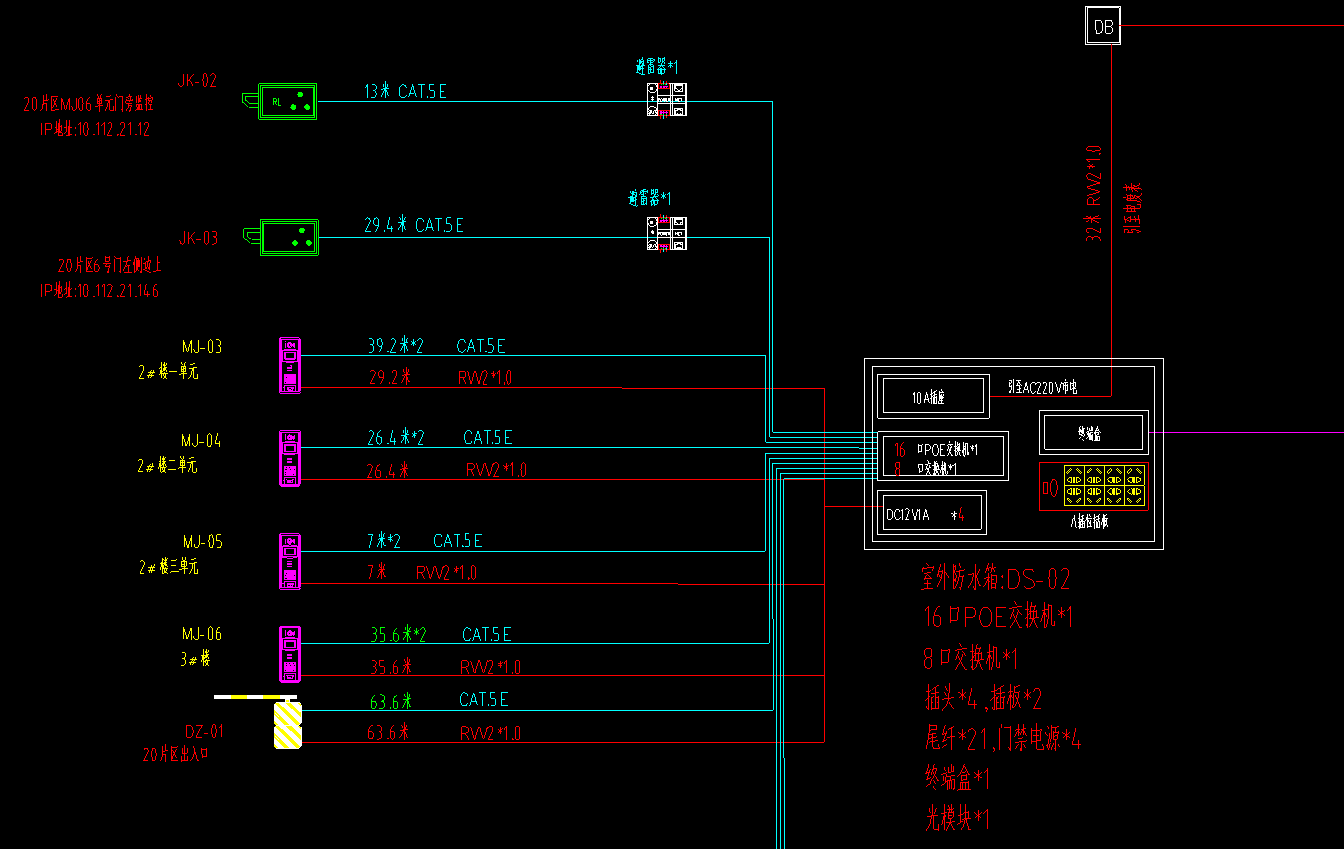The image size is (1344, 849).
Task: Select the red 63.6米 length text
Action: point(389,733)
